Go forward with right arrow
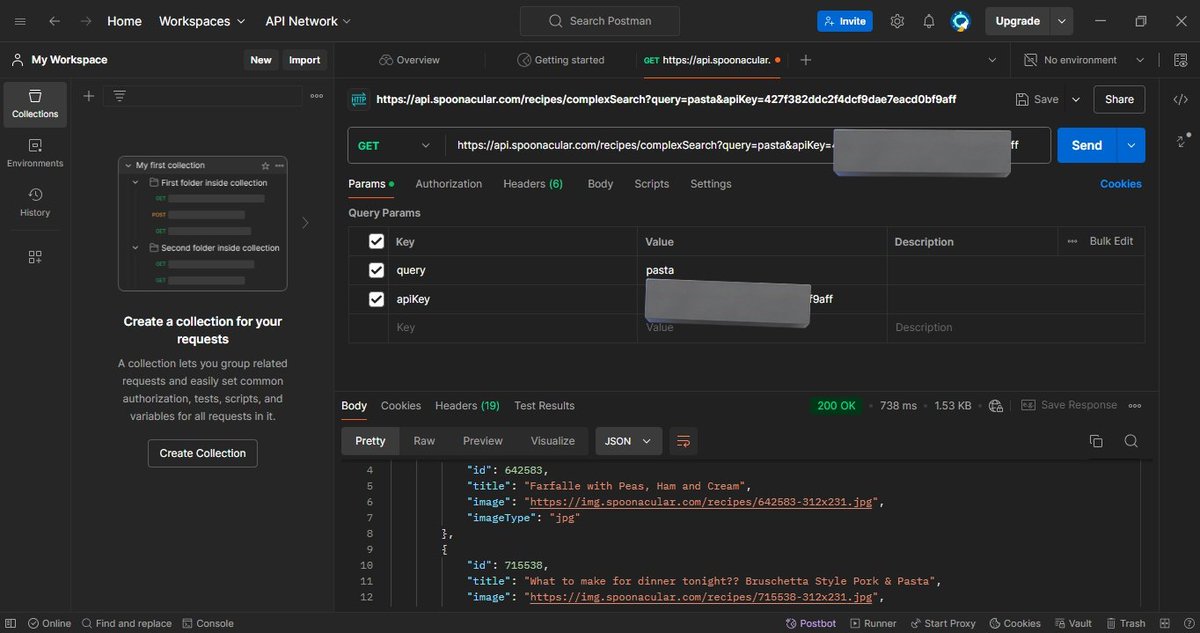Viewport: 1200px width, 633px height. [x=86, y=21]
